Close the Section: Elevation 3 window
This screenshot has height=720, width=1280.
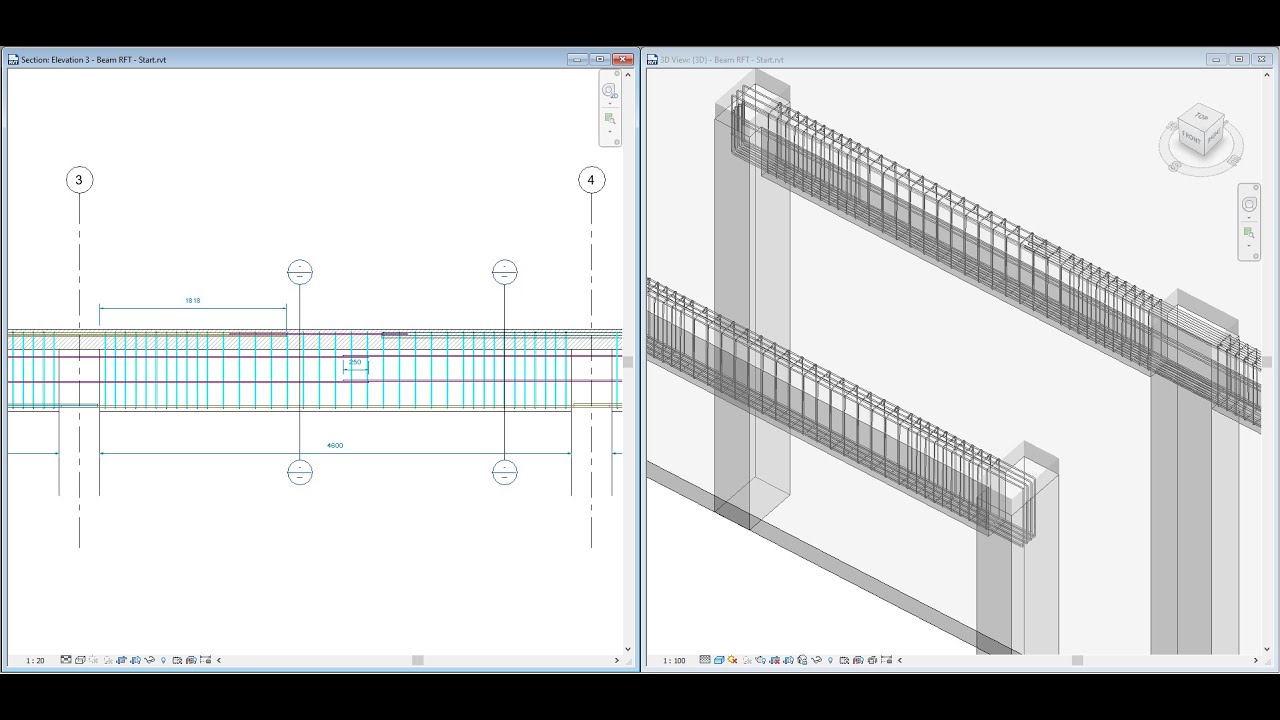pos(623,59)
